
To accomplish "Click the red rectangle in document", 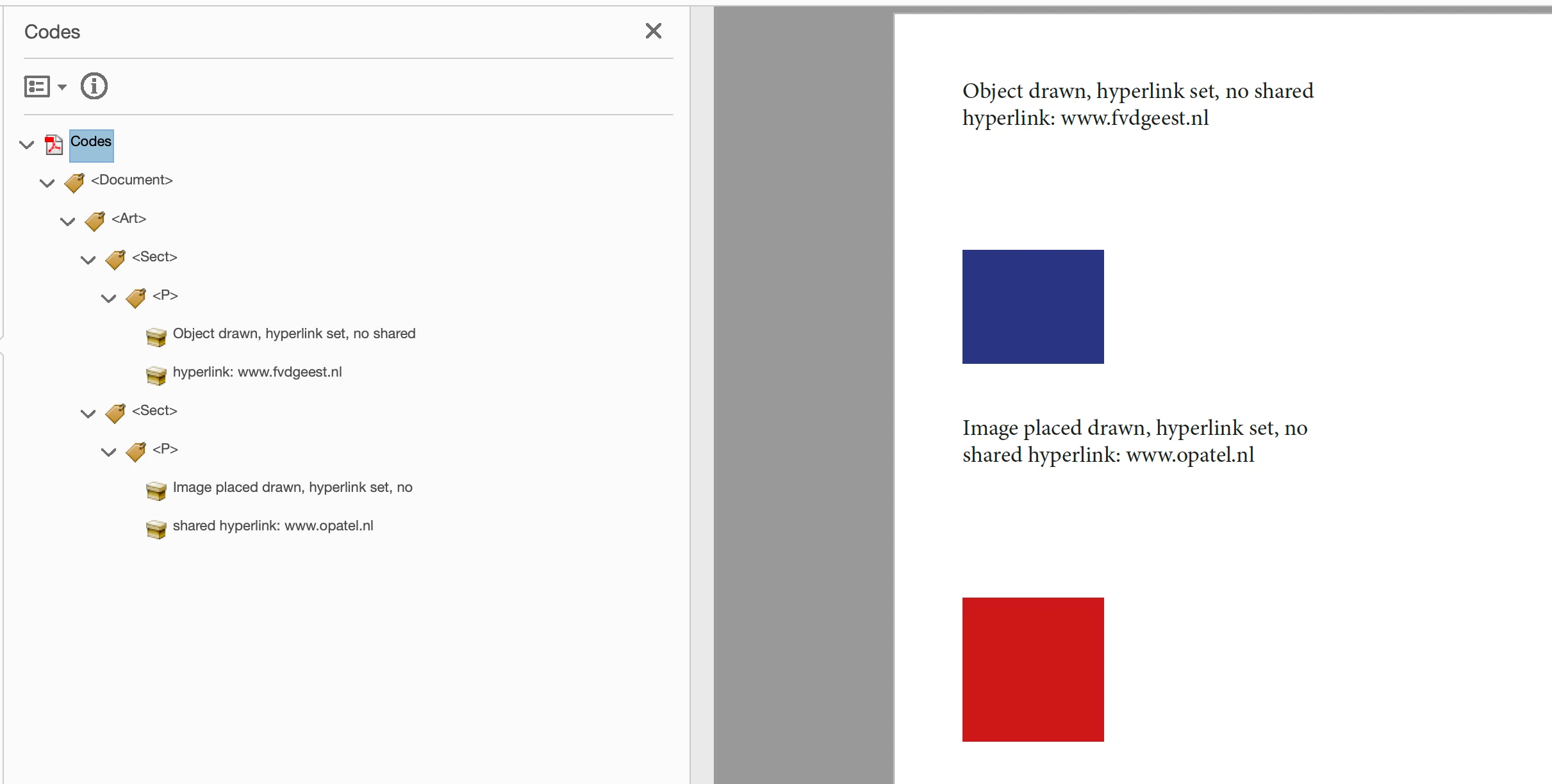I will 1033,669.
